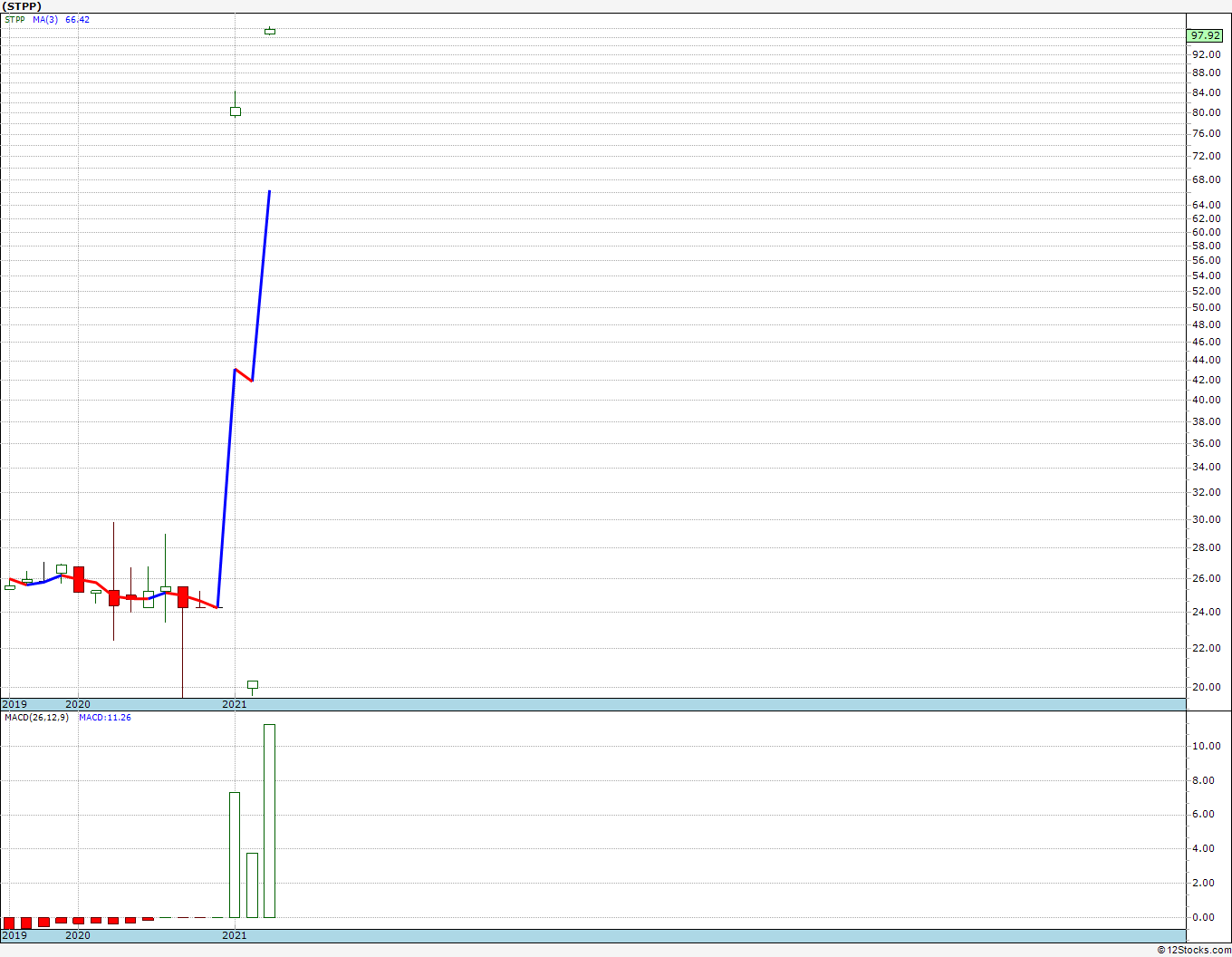Click the 2019 label on MACD axis
1232x957 pixels.
pos(14,935)
